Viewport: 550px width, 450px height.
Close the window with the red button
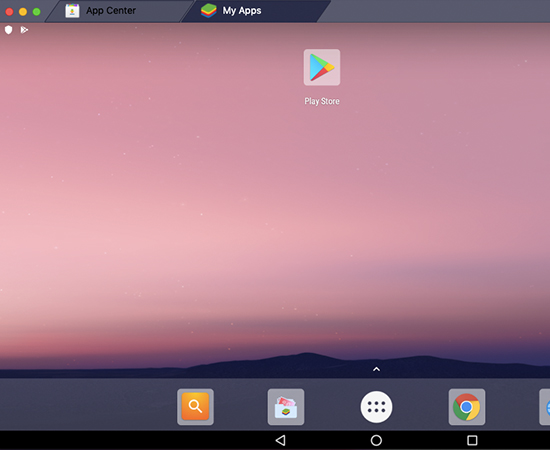click(x=9, y=12)
